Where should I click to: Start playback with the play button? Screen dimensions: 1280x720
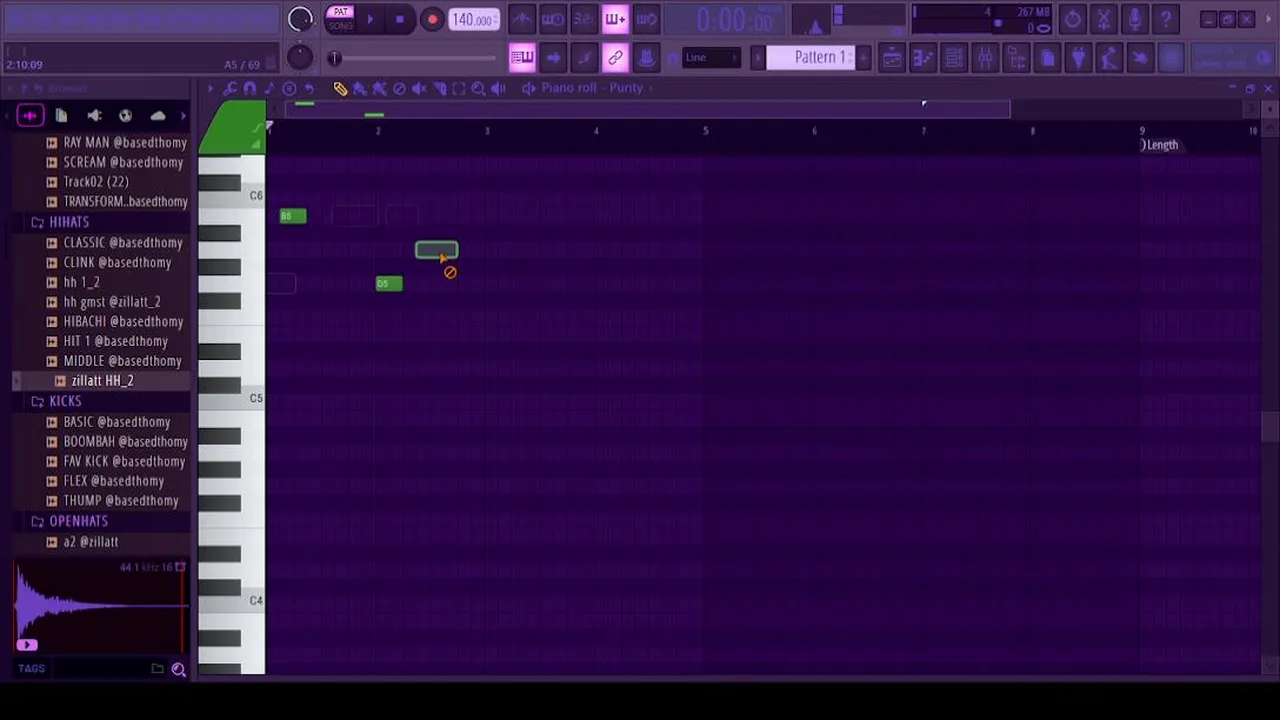click(370, 19)
